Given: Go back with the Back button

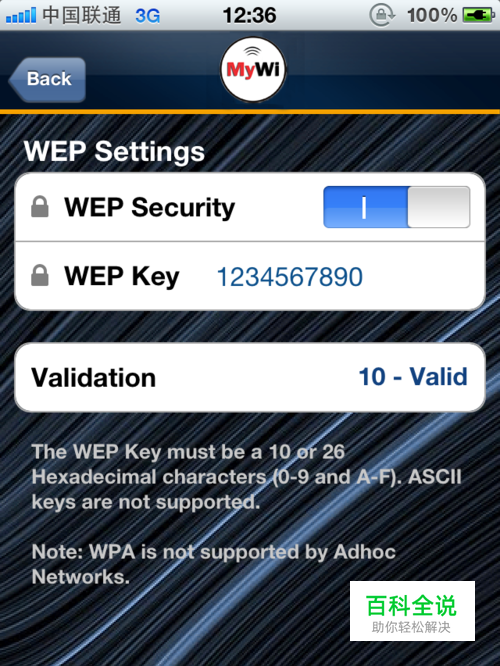Looking at the screenshot, I should 47,79.
